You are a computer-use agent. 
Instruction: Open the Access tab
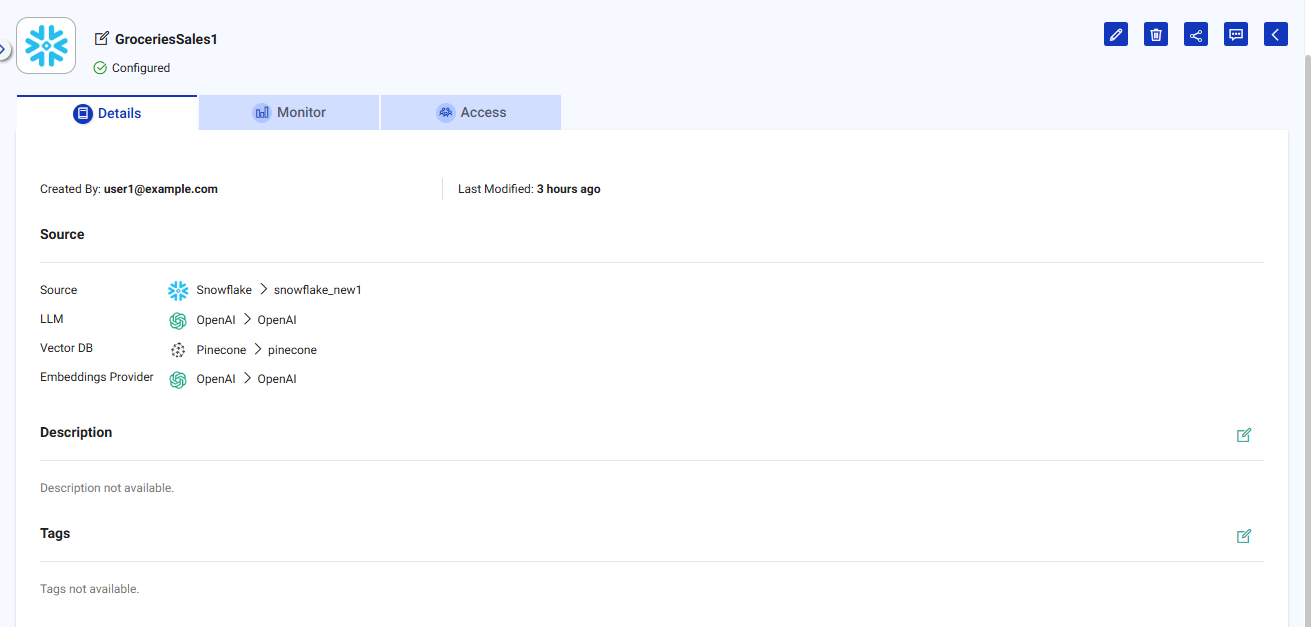click(x=471, y=113)
